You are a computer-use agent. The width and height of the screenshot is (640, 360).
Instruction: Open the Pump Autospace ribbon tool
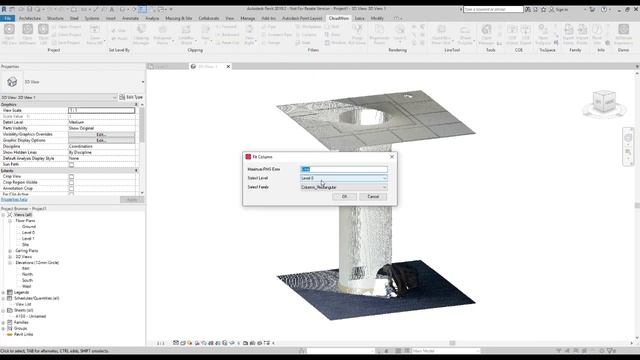(357, 34)
